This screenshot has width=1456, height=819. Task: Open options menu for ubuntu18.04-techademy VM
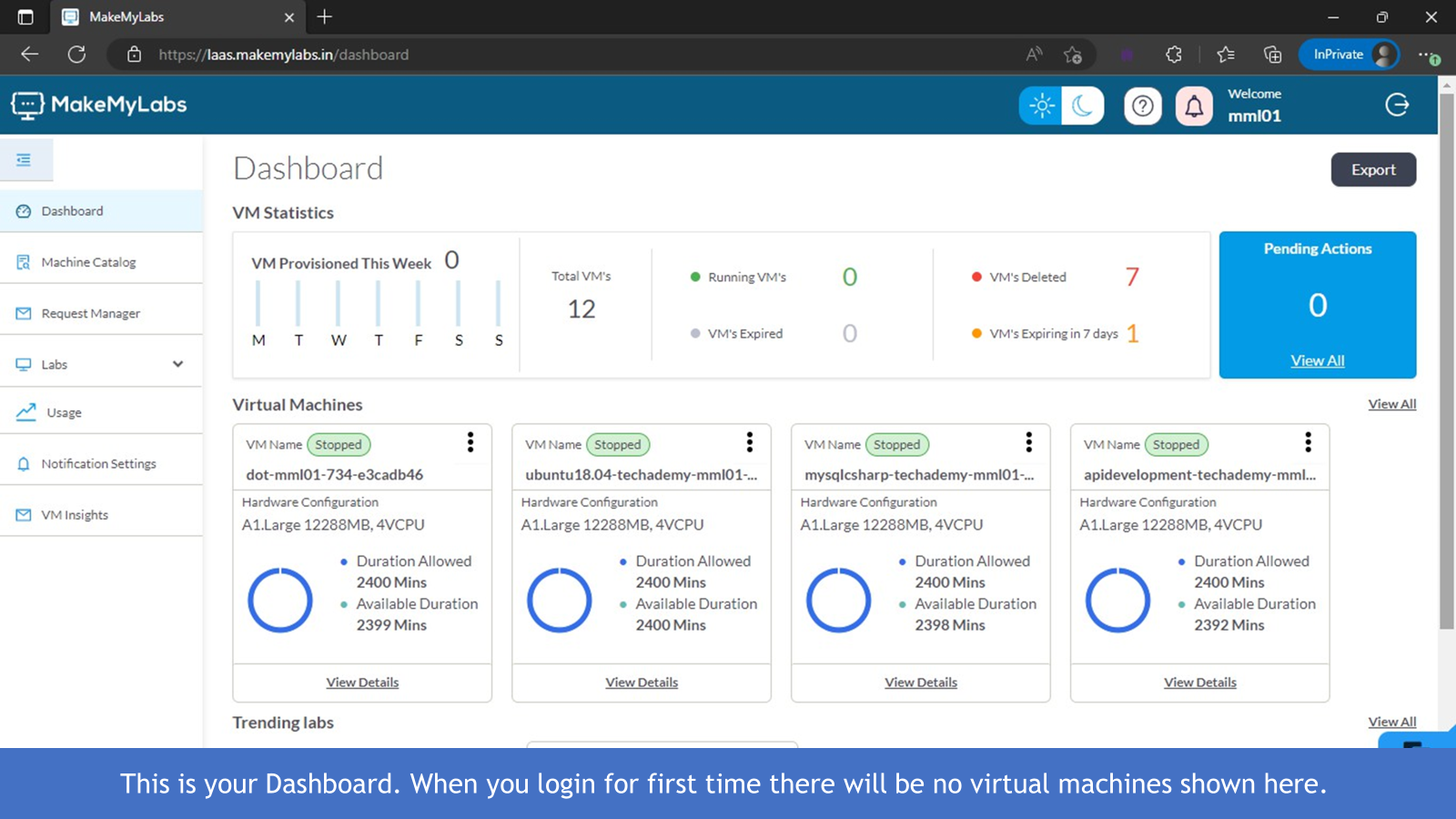[750, 442]
